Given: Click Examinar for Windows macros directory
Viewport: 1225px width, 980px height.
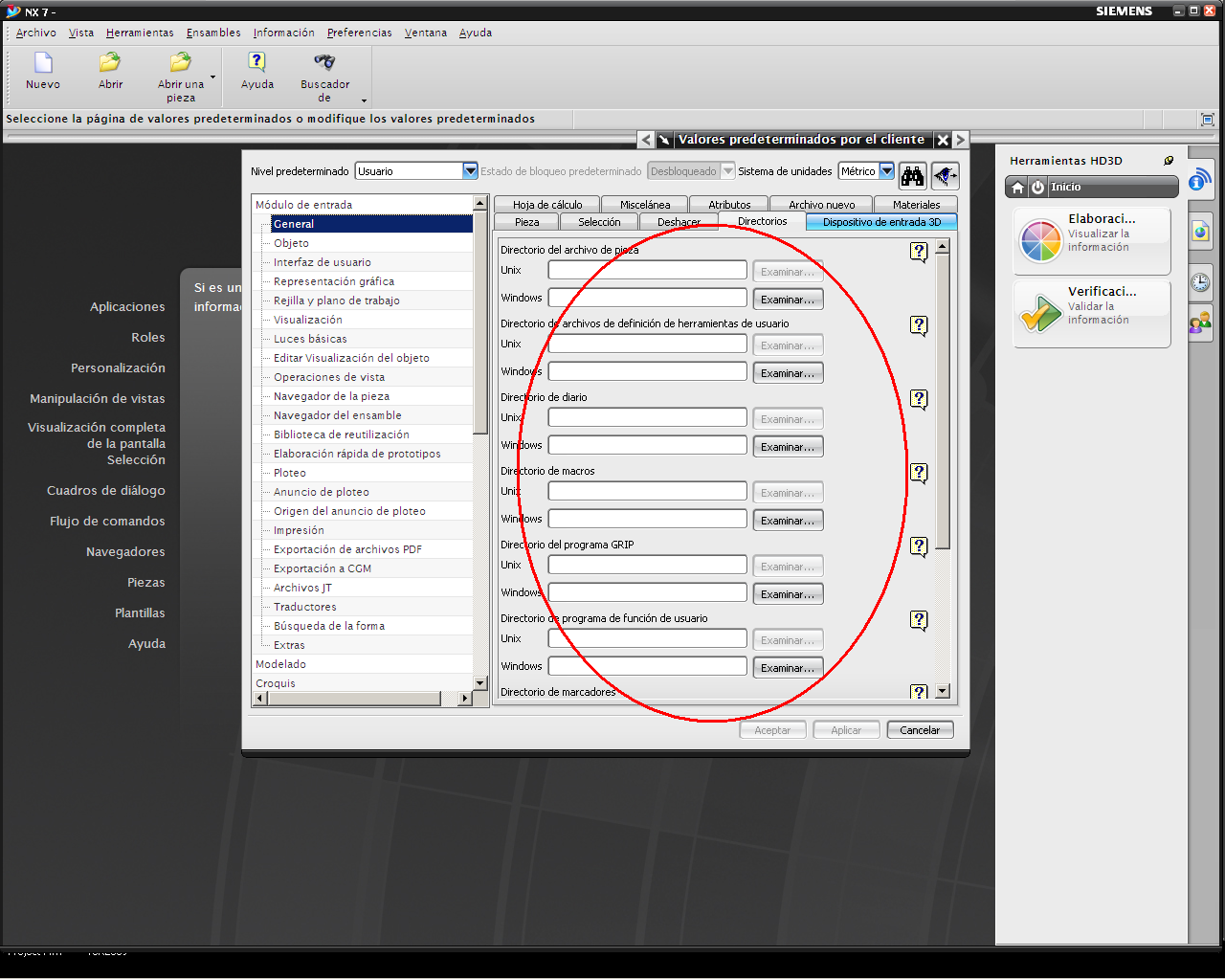Looking at the screenshot, I should (x=788, y=521).
